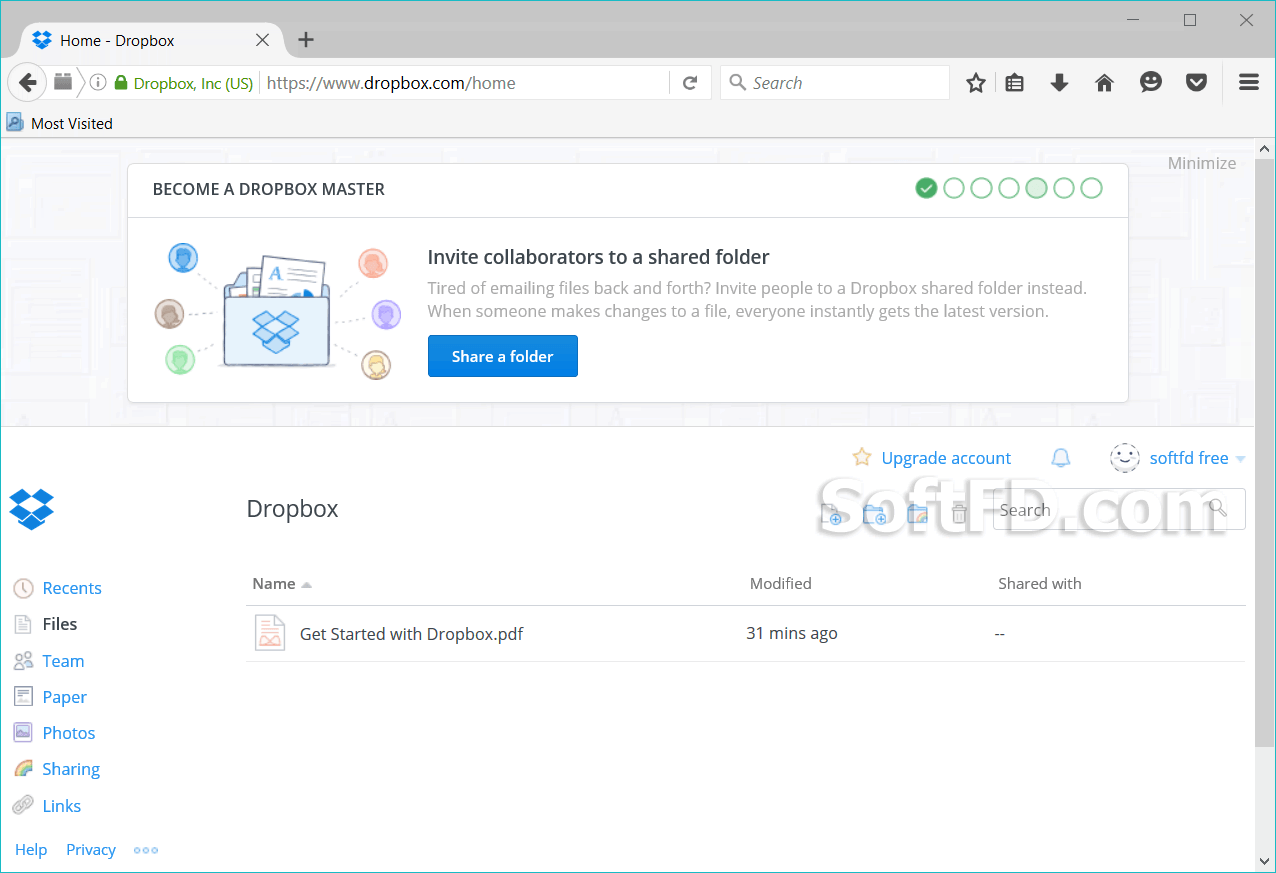The height and width of the screenshot is (873, 1276).
Task: Click the upload file icon
Action: 831,514
